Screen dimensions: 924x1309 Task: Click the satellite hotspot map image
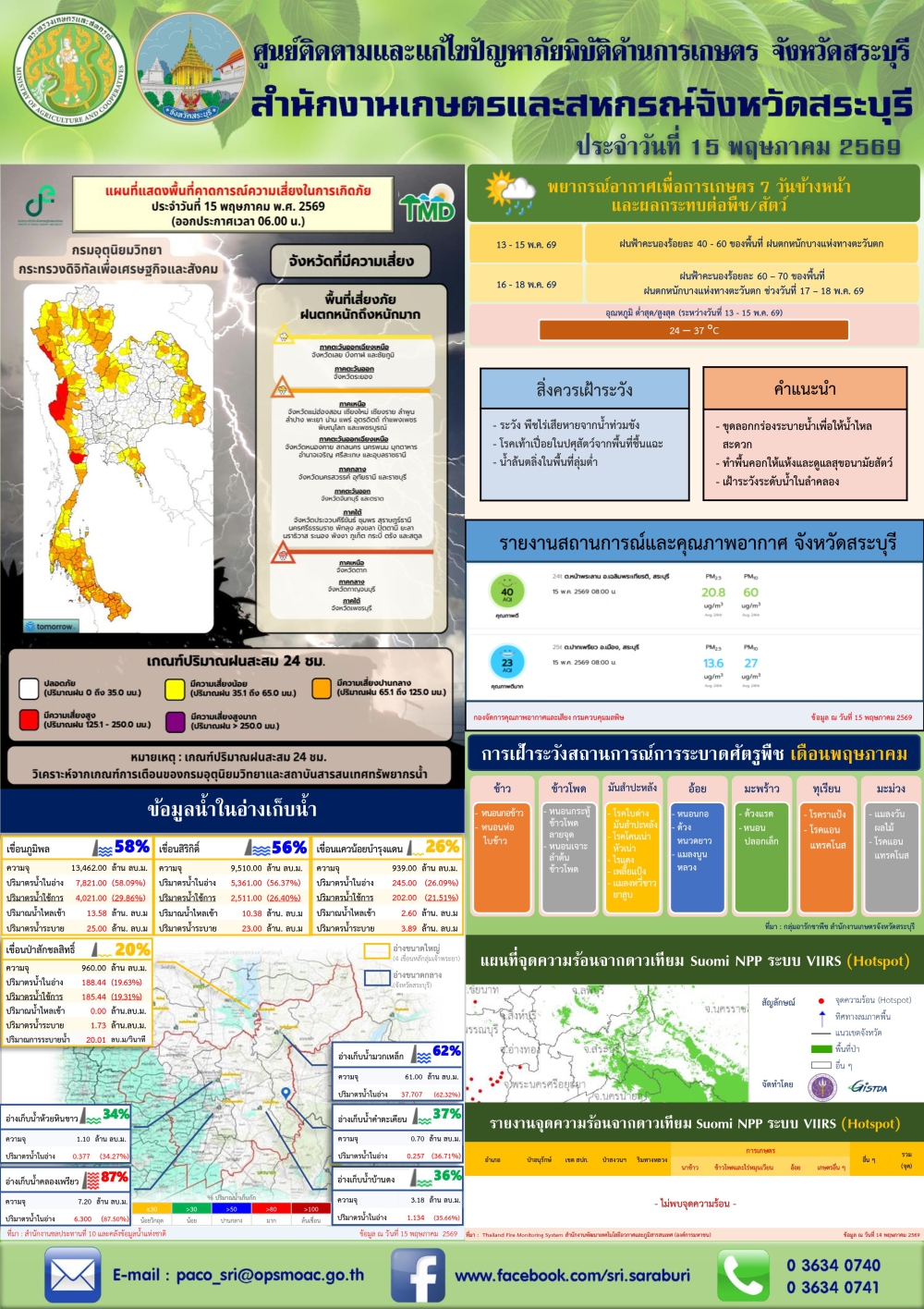[607, 1042]
